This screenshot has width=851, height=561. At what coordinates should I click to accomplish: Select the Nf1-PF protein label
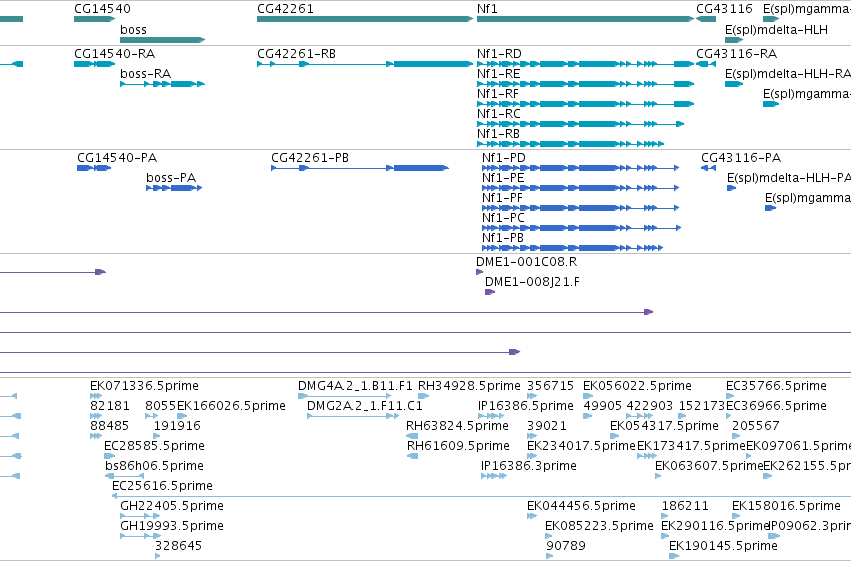502,198
